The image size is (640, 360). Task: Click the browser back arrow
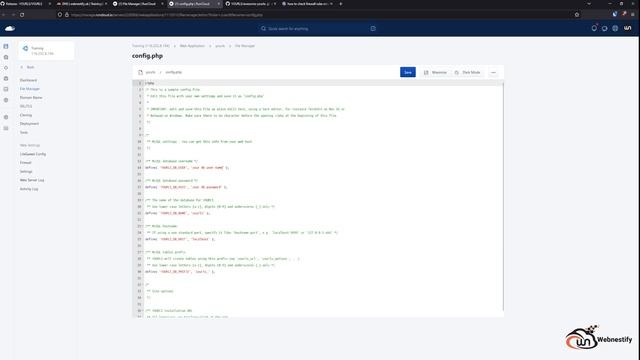(x=4, y=15)
